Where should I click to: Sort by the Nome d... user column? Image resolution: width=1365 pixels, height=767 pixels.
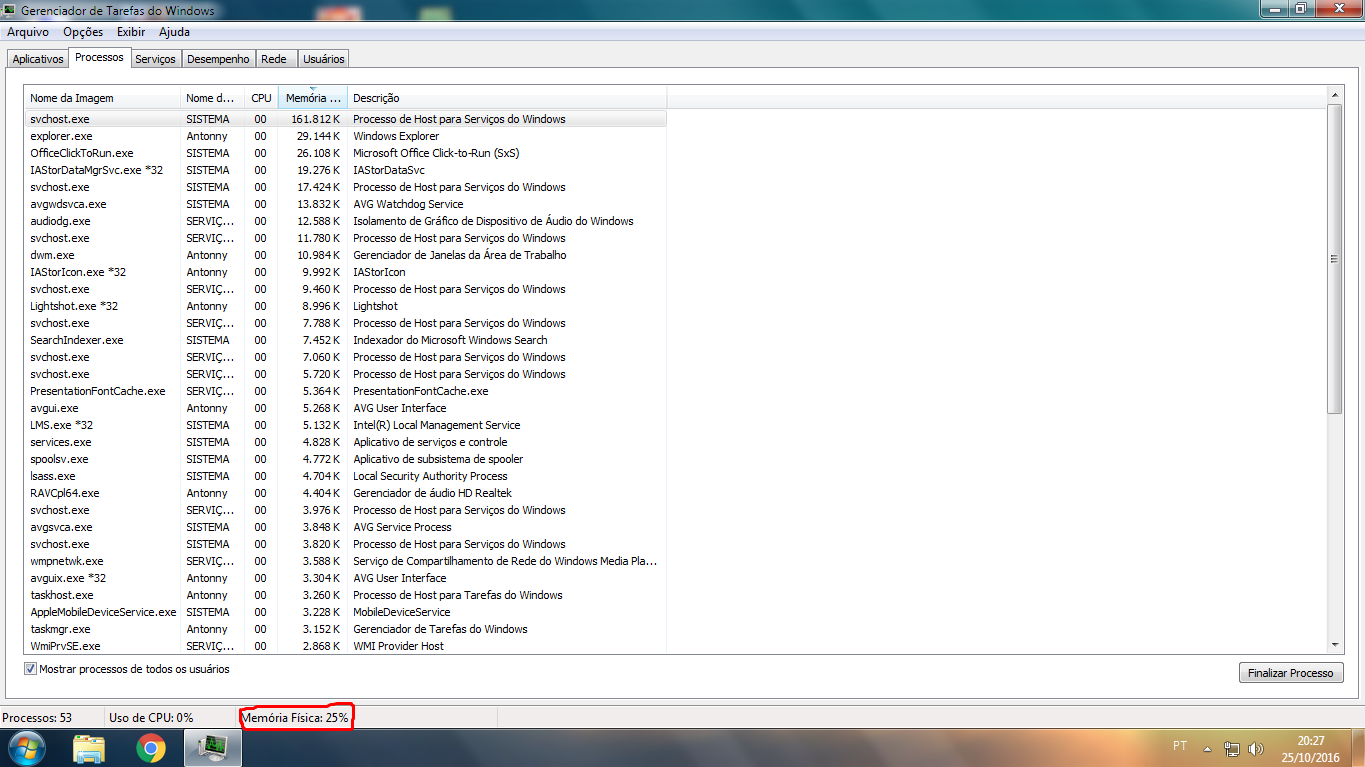213,98
